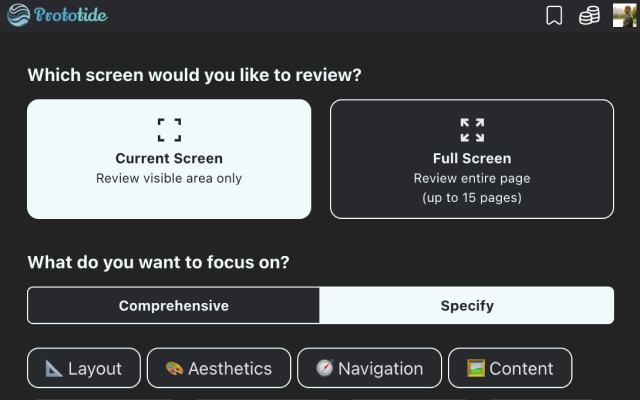Click the corner-brackets icon above Current Screen
The image size is (640, 400).
[169, 130]
